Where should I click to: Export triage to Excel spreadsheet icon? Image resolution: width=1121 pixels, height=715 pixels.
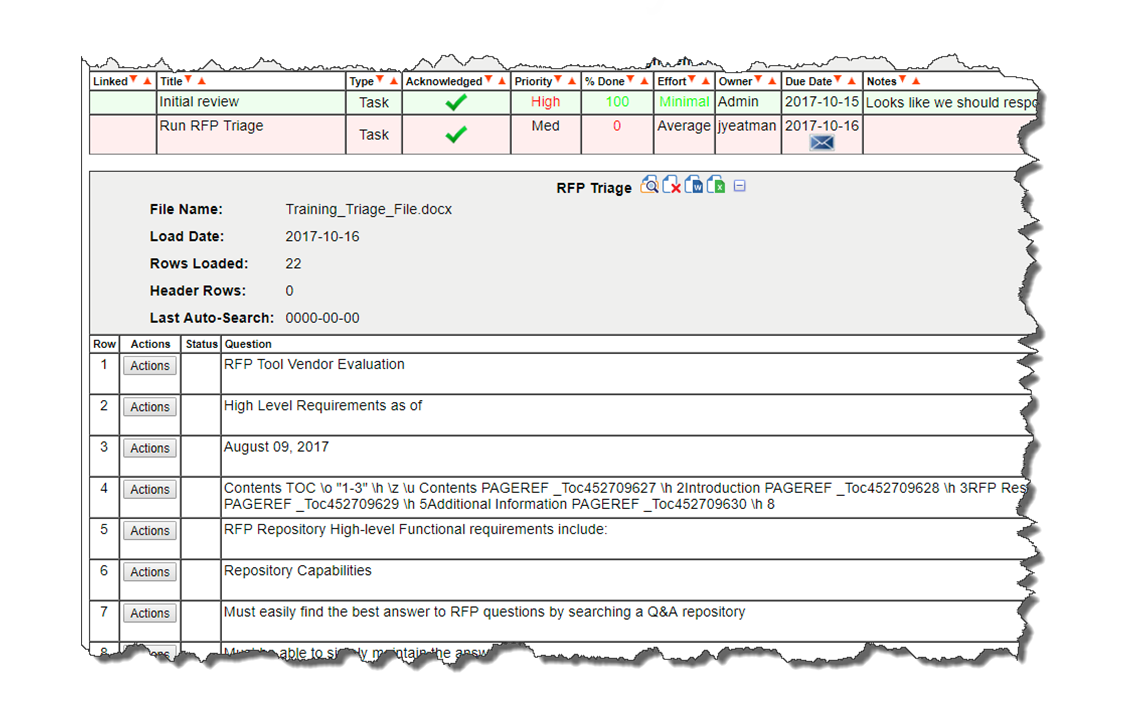click(716, 185)
